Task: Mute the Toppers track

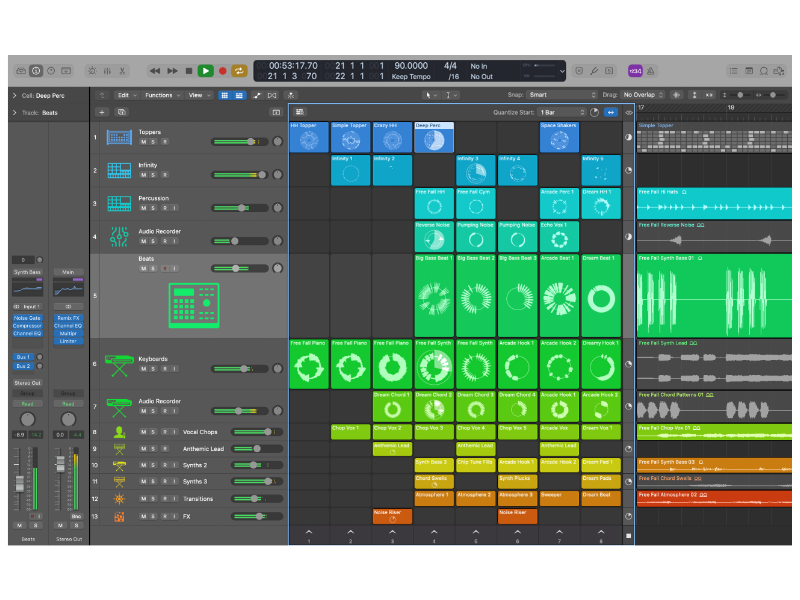Action: [143, 142]
